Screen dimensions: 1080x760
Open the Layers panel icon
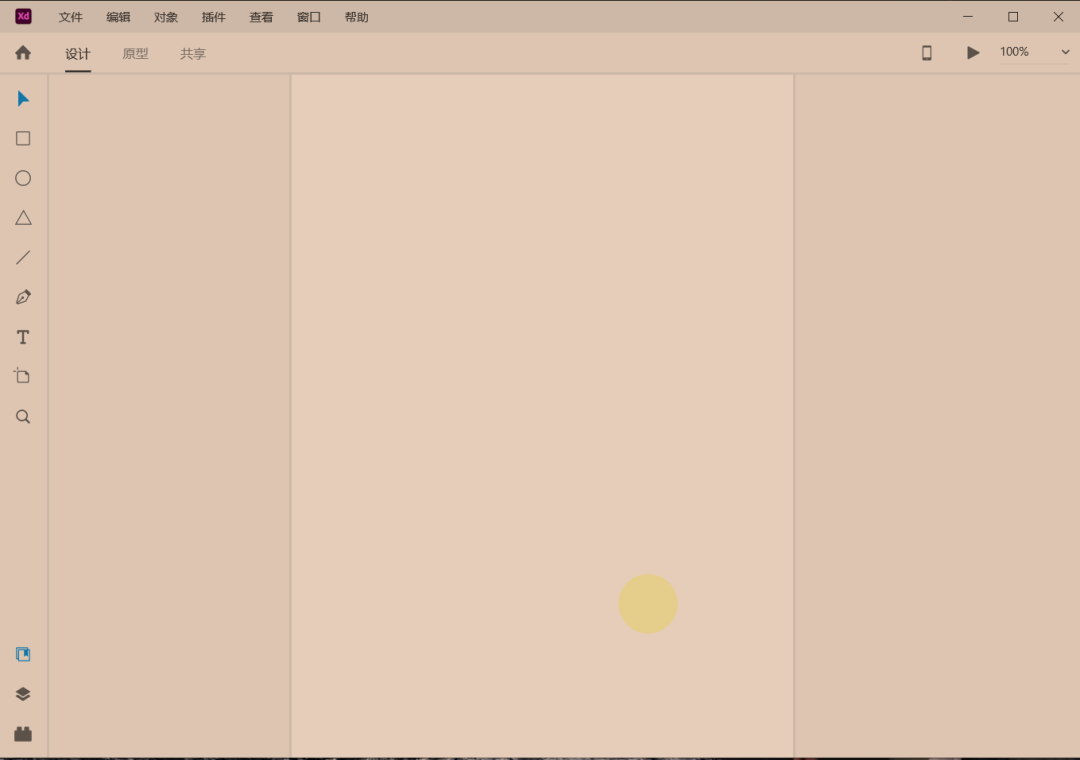tap(23, 694)
